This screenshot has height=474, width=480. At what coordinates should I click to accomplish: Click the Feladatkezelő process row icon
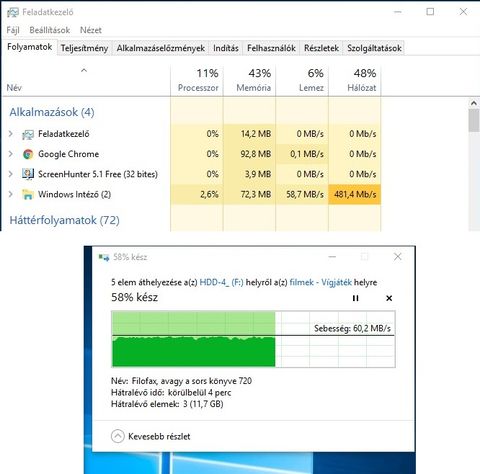click(28, 134)
